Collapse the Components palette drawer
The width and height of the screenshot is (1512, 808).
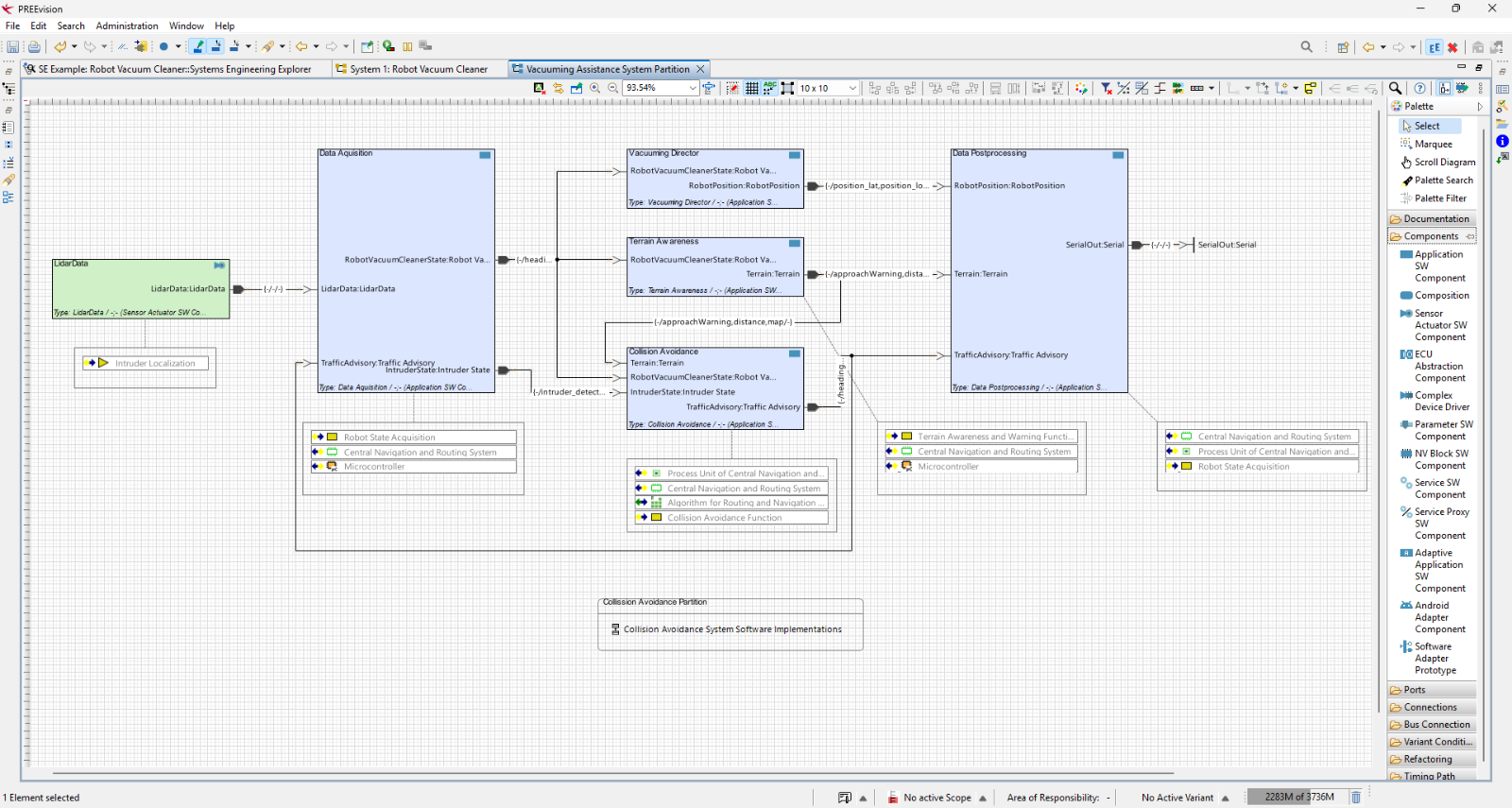(x=1432, y=236)
